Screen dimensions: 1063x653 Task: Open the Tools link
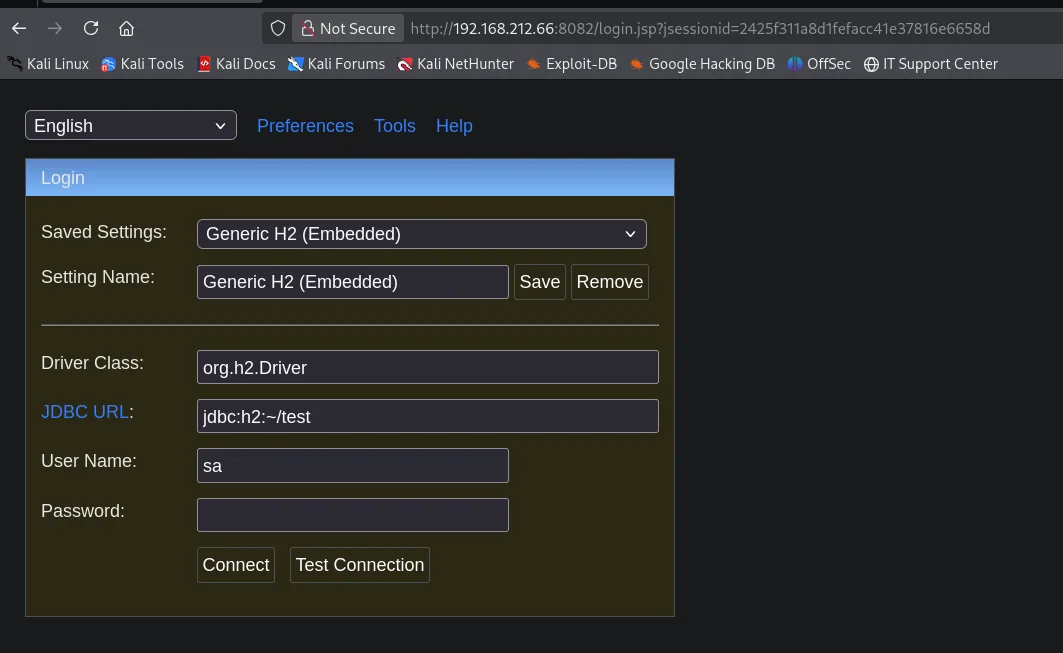pyautogui.click(x=395, y=126)
